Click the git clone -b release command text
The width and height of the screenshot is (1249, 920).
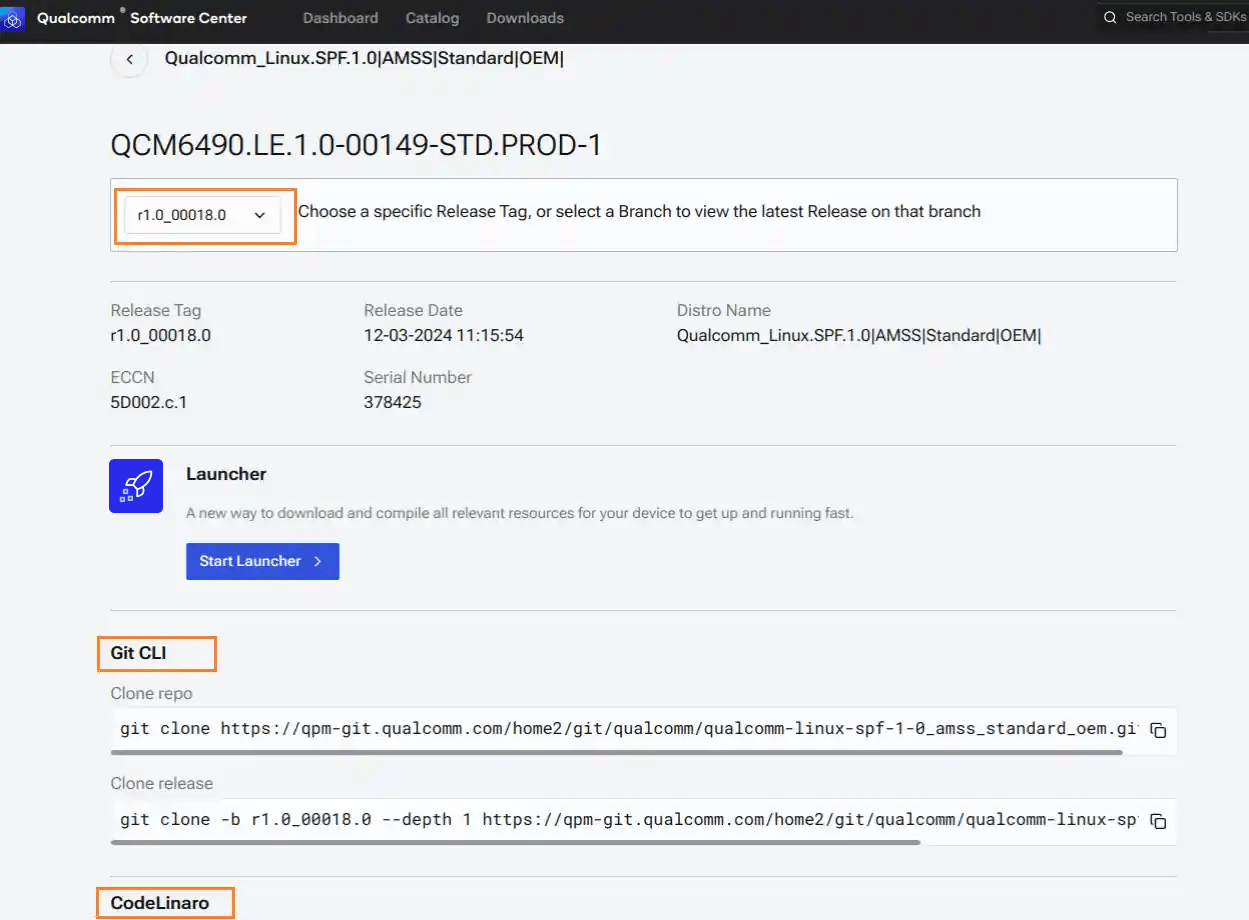(628, 820)
